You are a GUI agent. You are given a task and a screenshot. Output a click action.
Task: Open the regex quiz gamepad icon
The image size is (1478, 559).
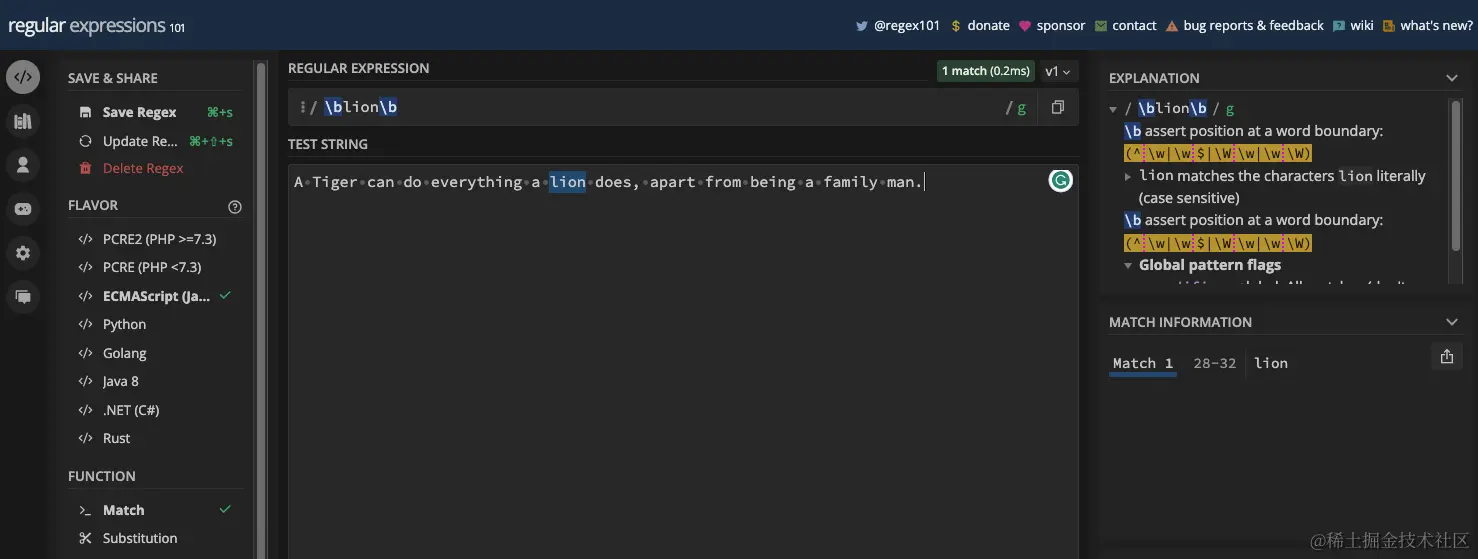[23, 209]
